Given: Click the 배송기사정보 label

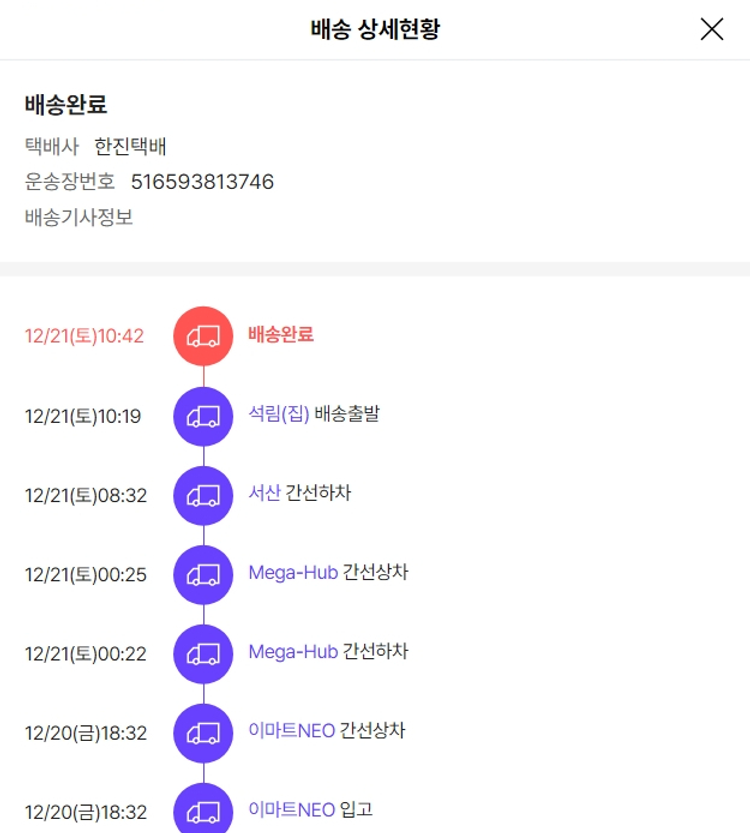Looking at the screenshot, I should pos(79,217).
